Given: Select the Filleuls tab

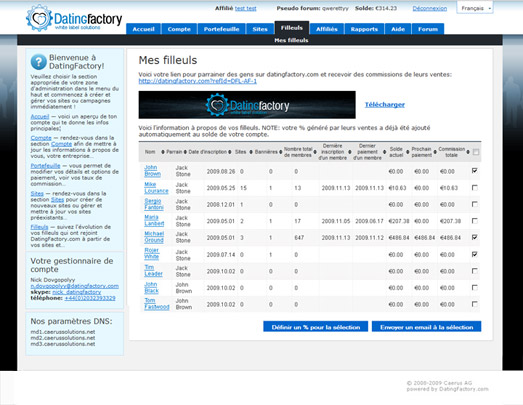Looking at the screenshot, I should click(292, 28).
